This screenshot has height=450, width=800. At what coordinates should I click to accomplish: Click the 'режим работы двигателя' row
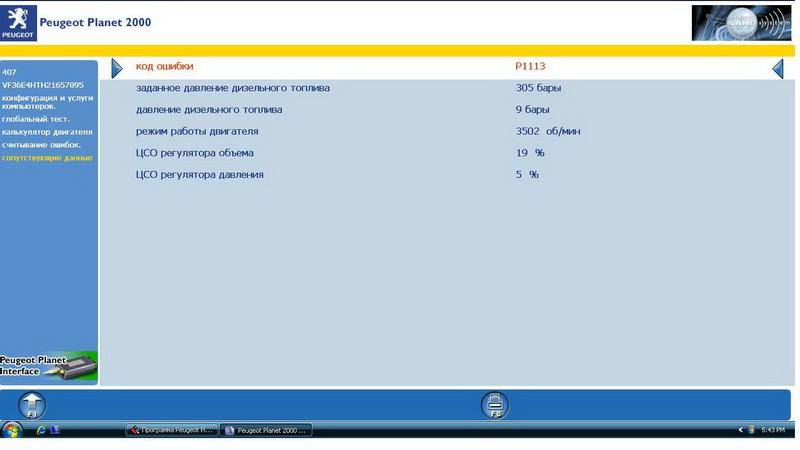tap(197, 131)
